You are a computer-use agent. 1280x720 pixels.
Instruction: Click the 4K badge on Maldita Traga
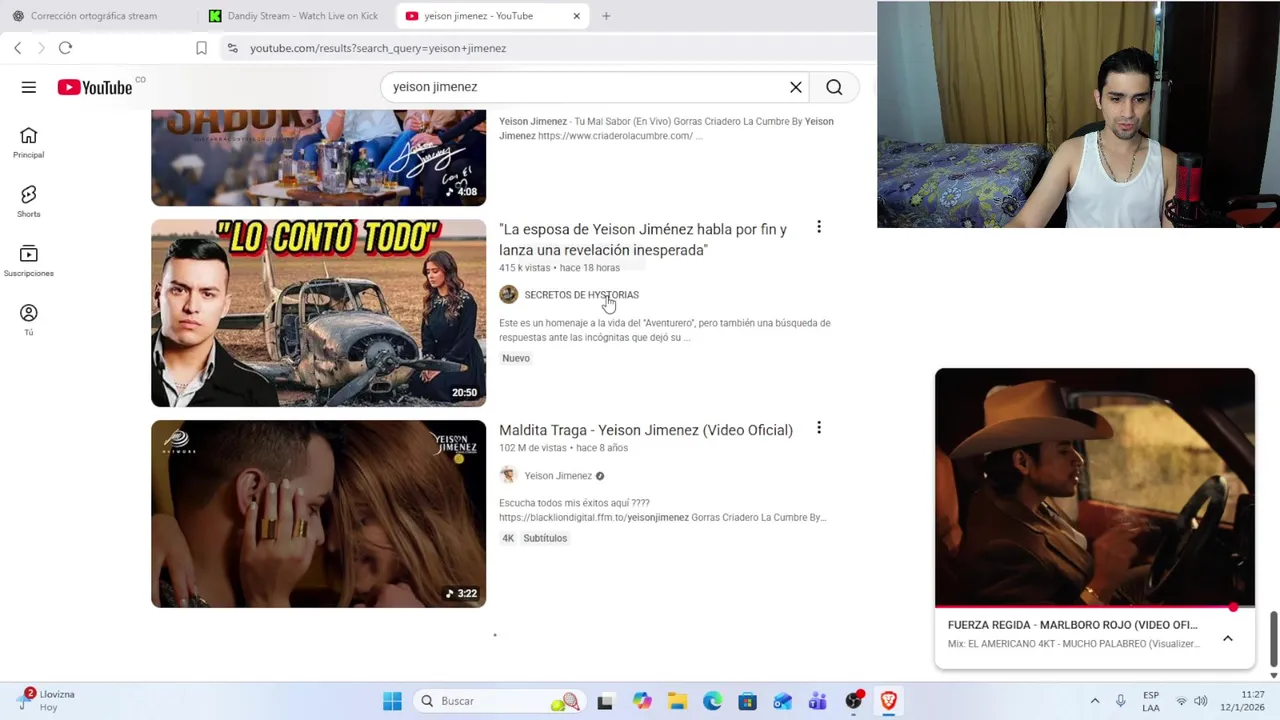pos(508,538)
